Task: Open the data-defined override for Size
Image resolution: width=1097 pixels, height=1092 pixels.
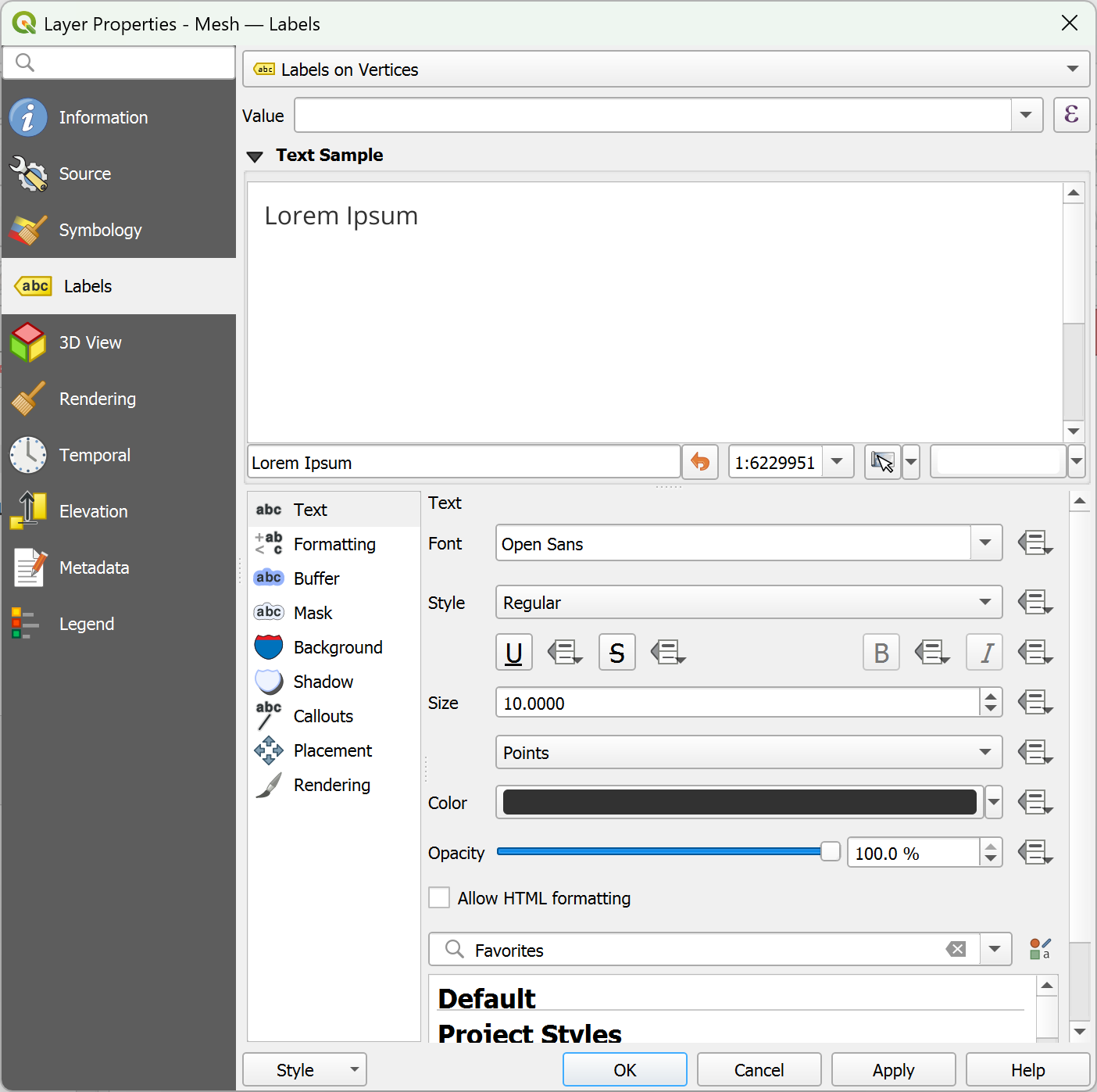Action: (x=1035, y=702)
